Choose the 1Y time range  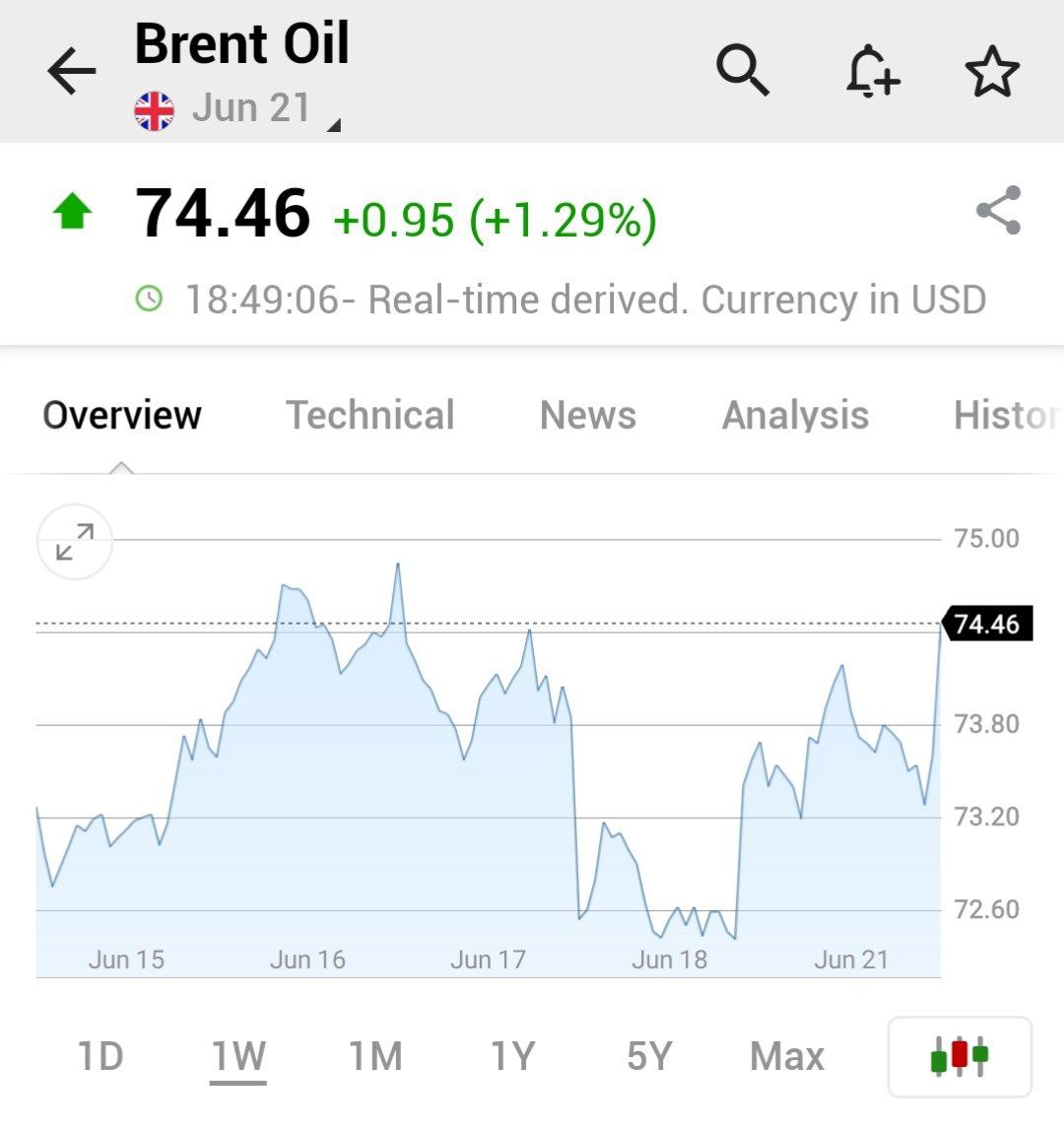(x=512, y=1056)
